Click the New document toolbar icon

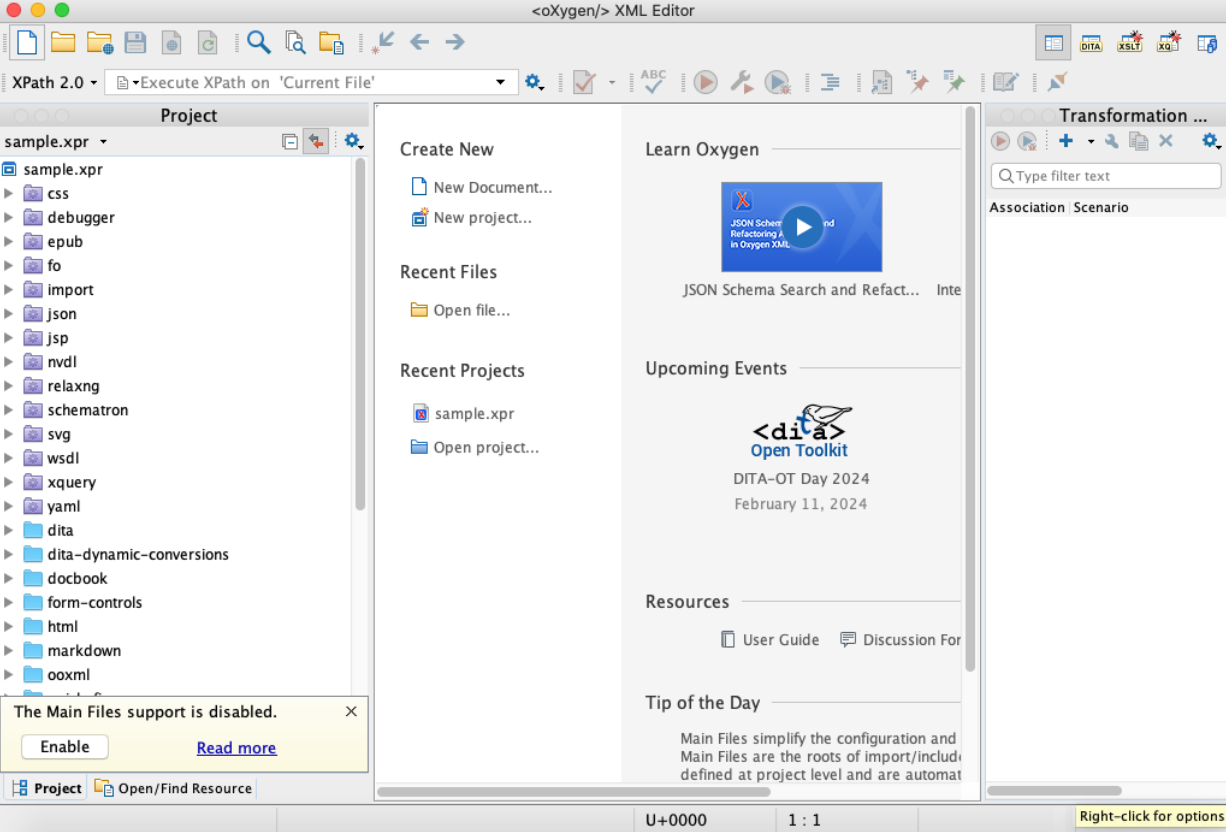[x=27, y=42]
